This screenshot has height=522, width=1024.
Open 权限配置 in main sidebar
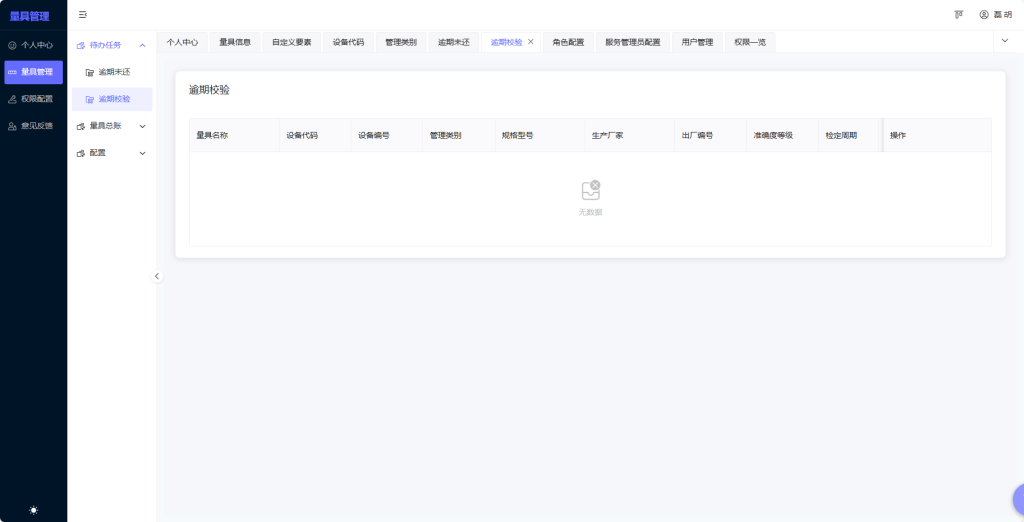coord(33,99)
